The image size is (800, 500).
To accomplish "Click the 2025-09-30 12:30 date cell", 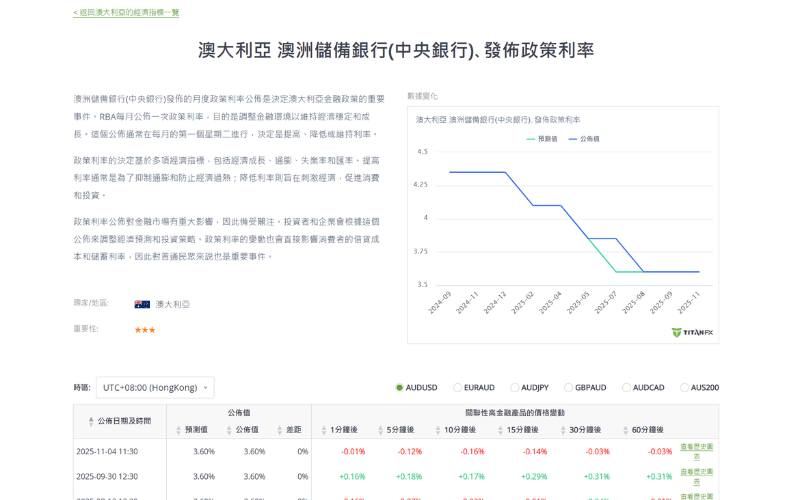I will tap(107, 477).
